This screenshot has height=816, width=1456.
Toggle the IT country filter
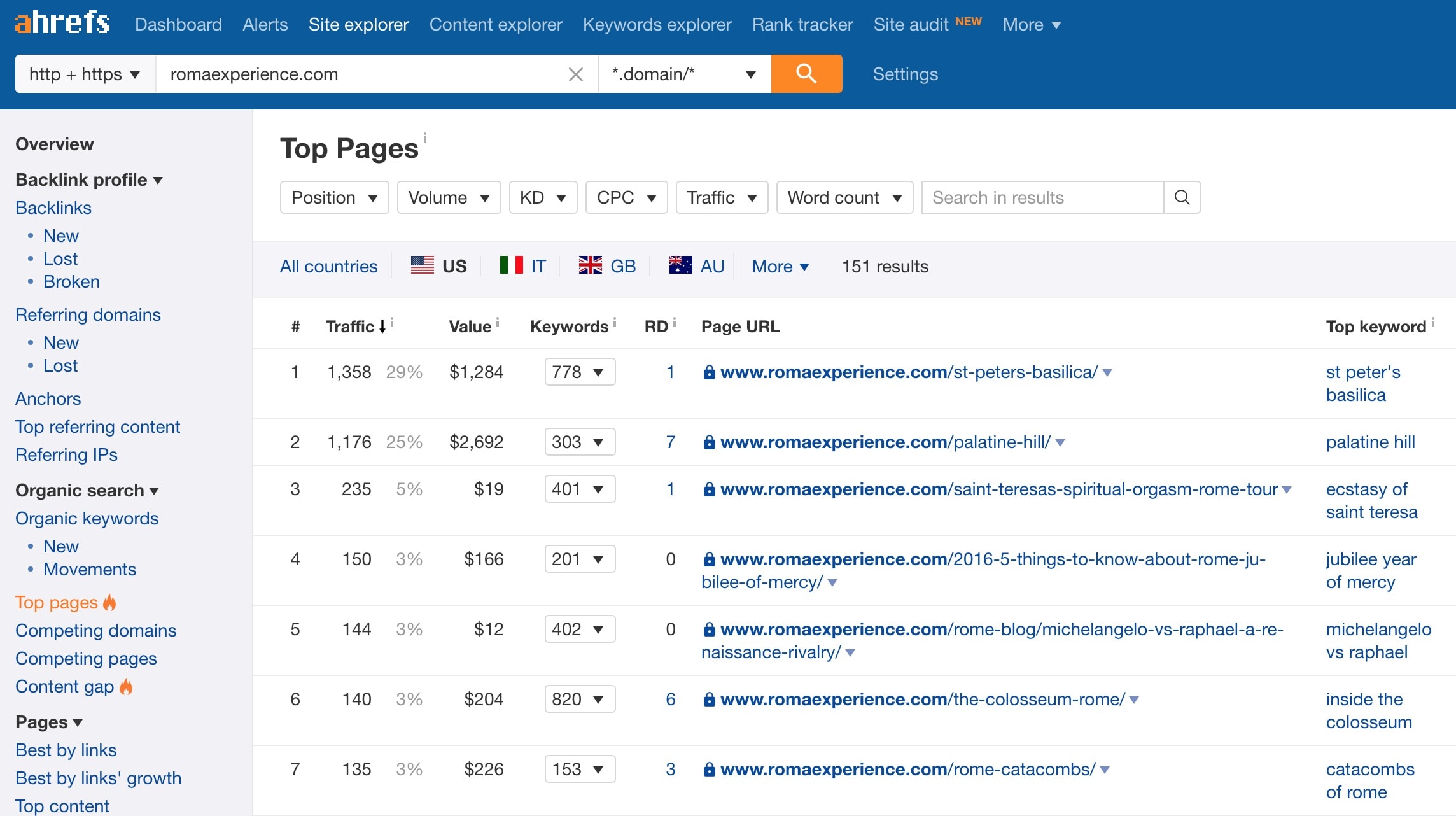522,266
